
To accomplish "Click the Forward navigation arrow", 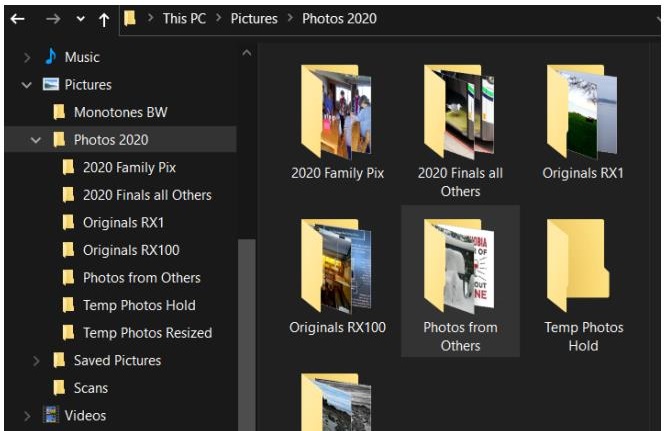I will (53, 19).
